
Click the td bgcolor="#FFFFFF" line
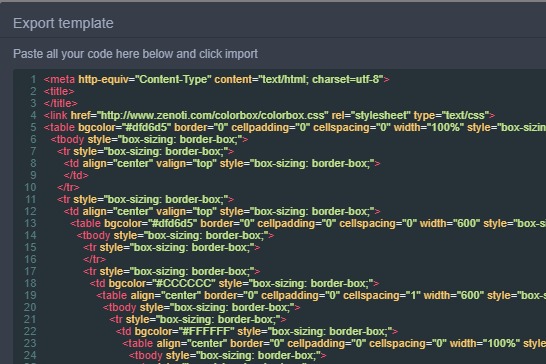click(x=257, y=332)
